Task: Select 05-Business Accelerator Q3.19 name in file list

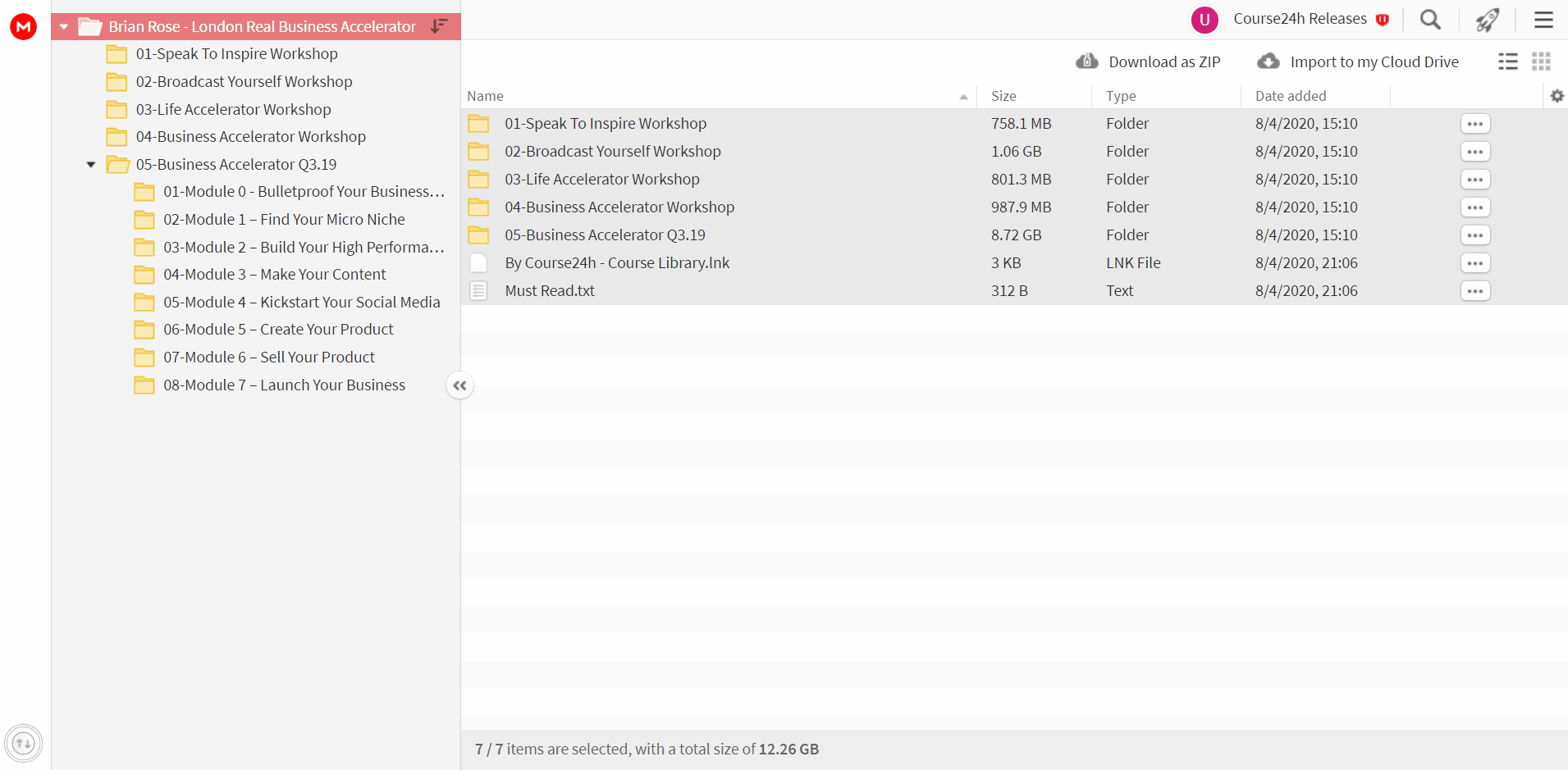Action: pos(605,235)
